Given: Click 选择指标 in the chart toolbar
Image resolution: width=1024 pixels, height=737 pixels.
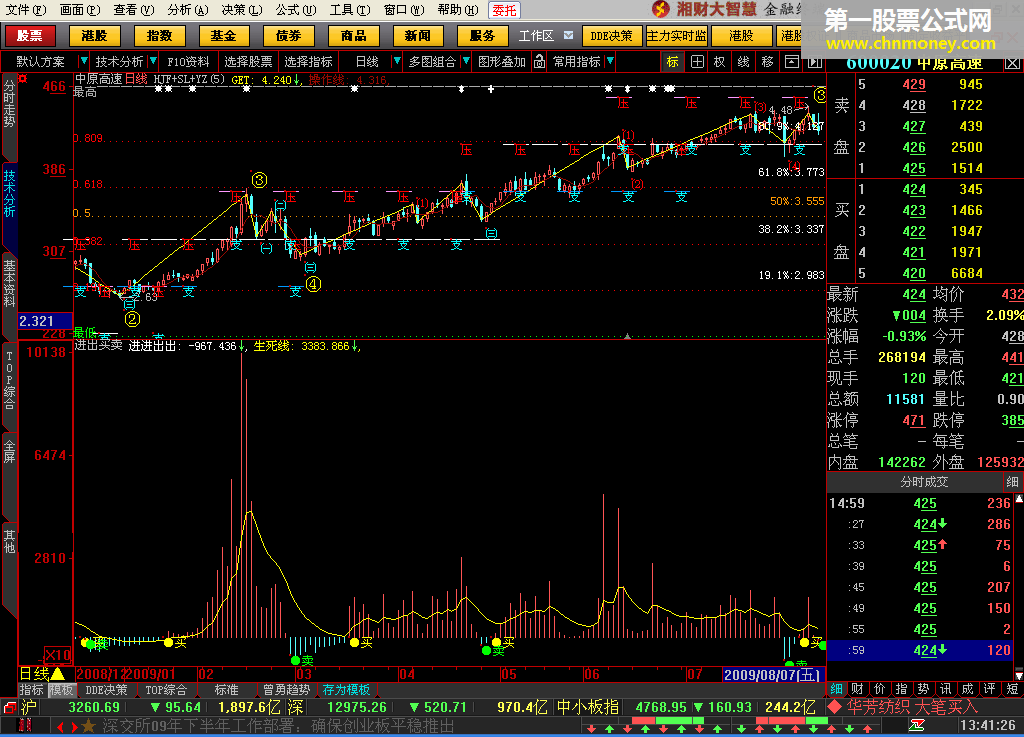Looking at the screenshot, I should click(x=308, y=62).
